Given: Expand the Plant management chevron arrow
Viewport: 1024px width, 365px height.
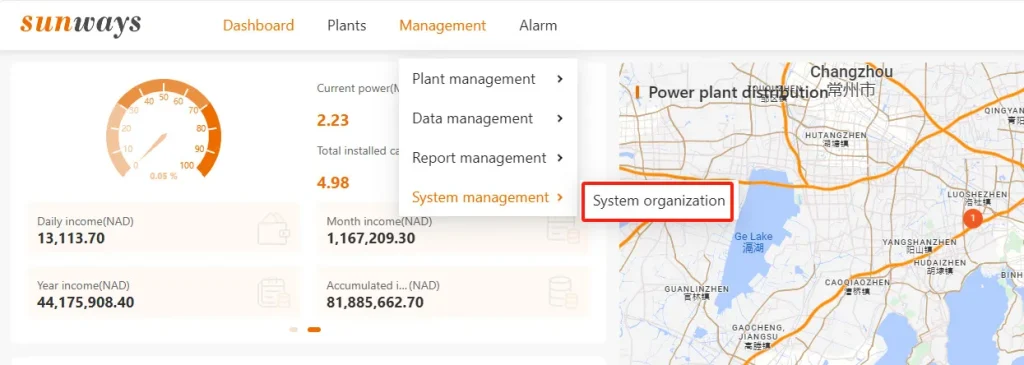Looking at the screenshot, I should 560,79.
